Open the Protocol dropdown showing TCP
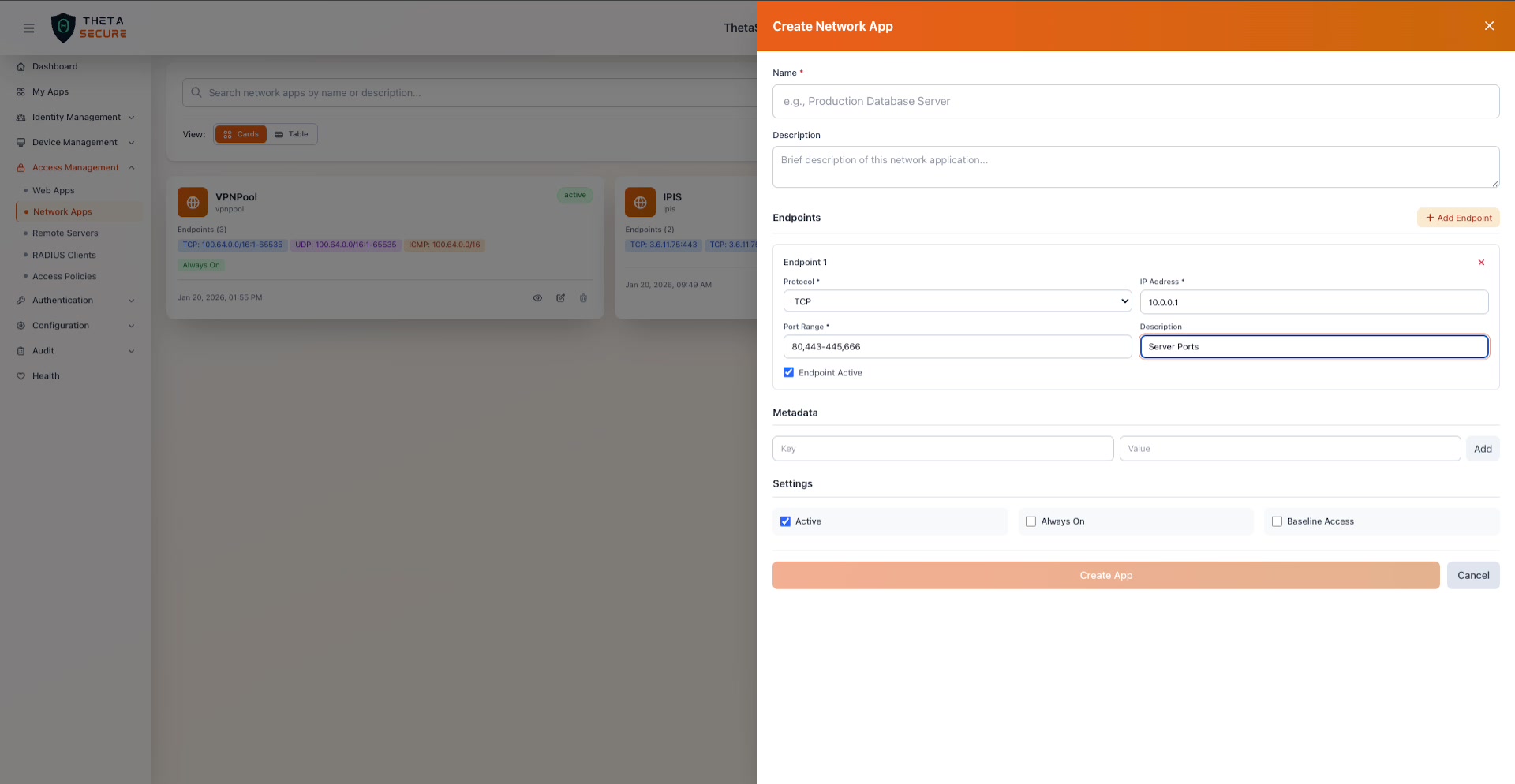 956,301
